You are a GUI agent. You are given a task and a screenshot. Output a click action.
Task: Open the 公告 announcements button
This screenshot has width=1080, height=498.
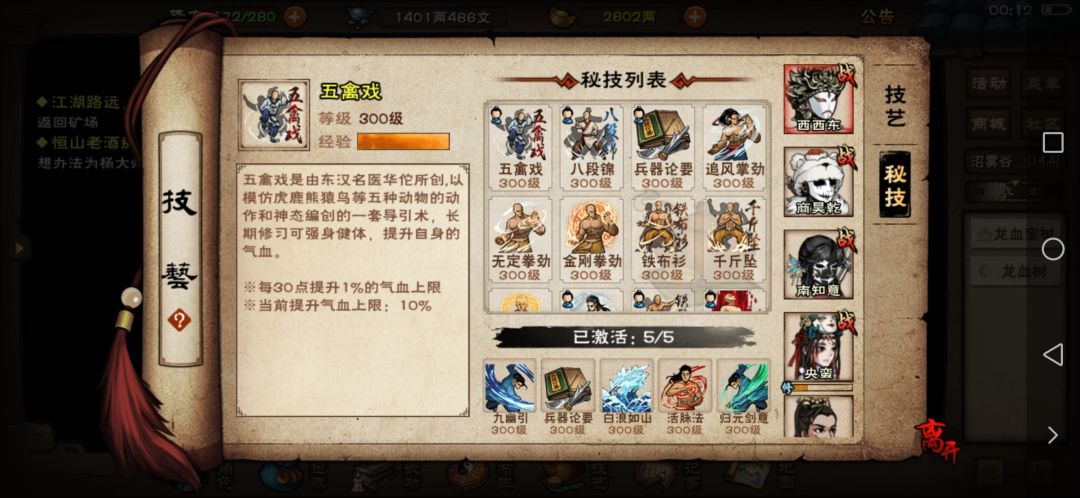pyautogui.click(x=877, y=17)
